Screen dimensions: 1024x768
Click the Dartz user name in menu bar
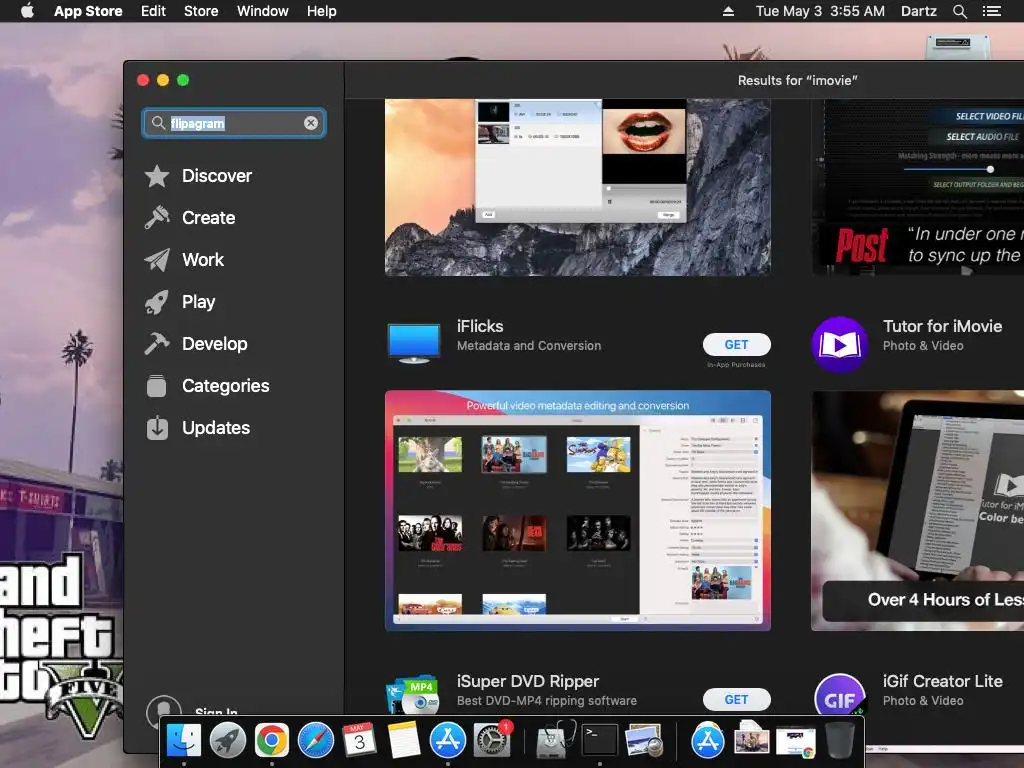(x=918, y=11)
